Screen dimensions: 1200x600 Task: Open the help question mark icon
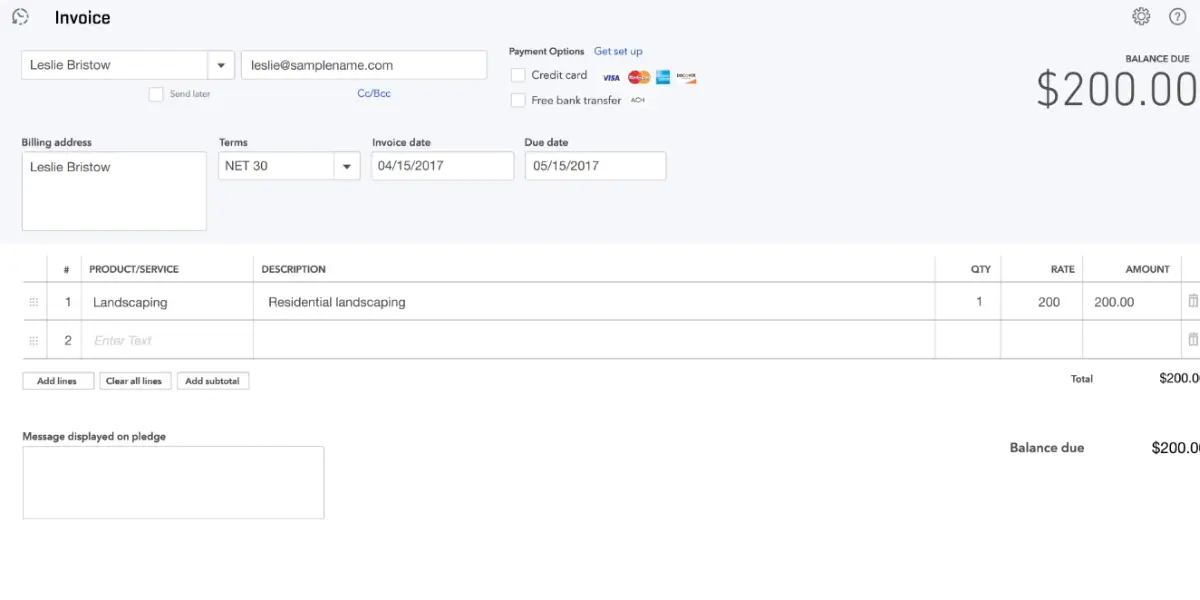[1178, 16]
